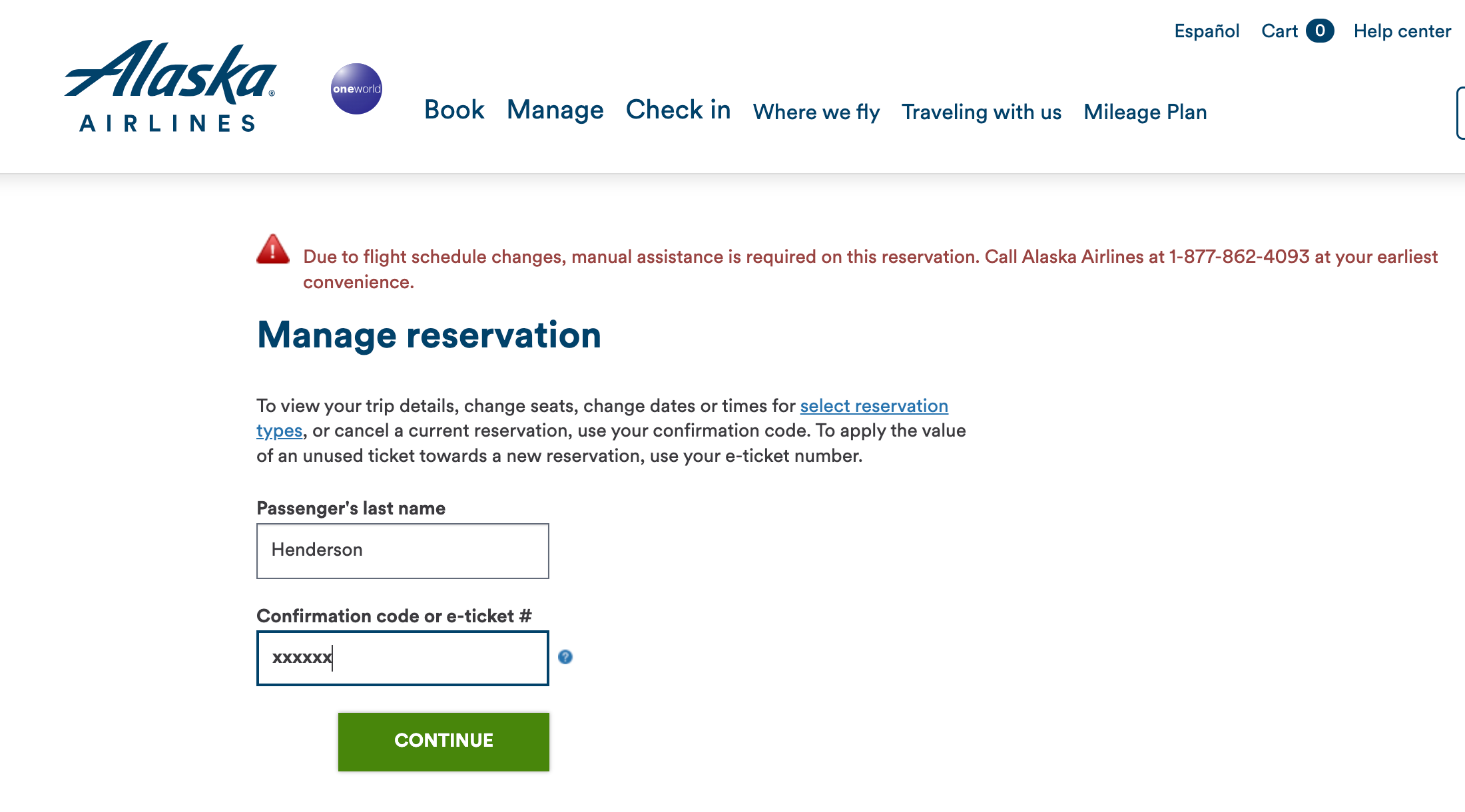Click the question mark help icon beside confirmation code
The image size is (1465, 812).
(x=565, y=658)
